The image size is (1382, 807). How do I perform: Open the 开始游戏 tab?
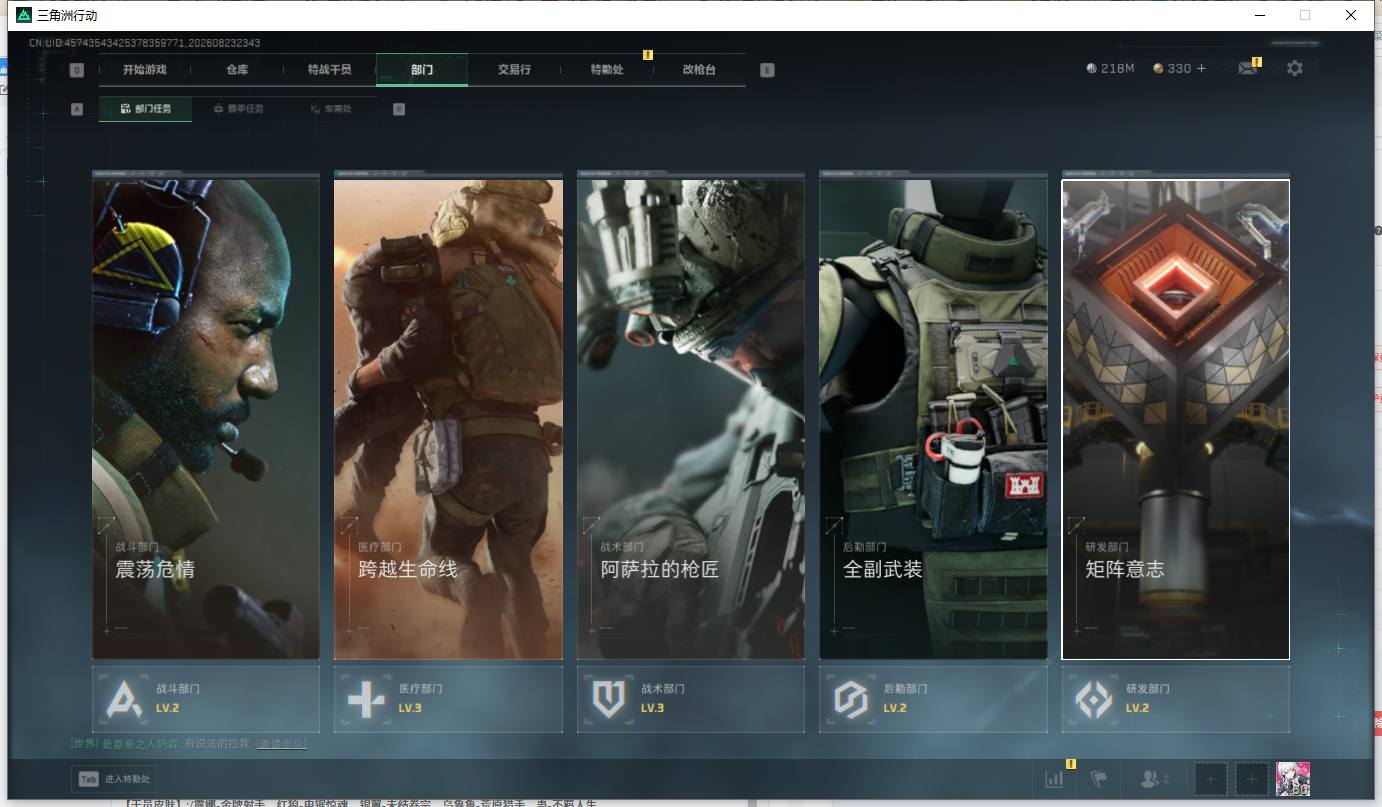(144, 70)
